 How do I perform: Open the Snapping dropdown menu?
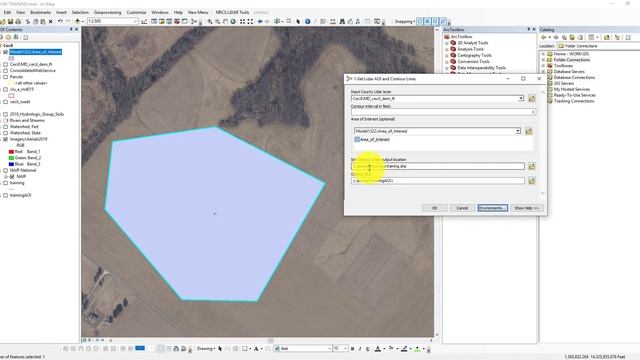404,21
